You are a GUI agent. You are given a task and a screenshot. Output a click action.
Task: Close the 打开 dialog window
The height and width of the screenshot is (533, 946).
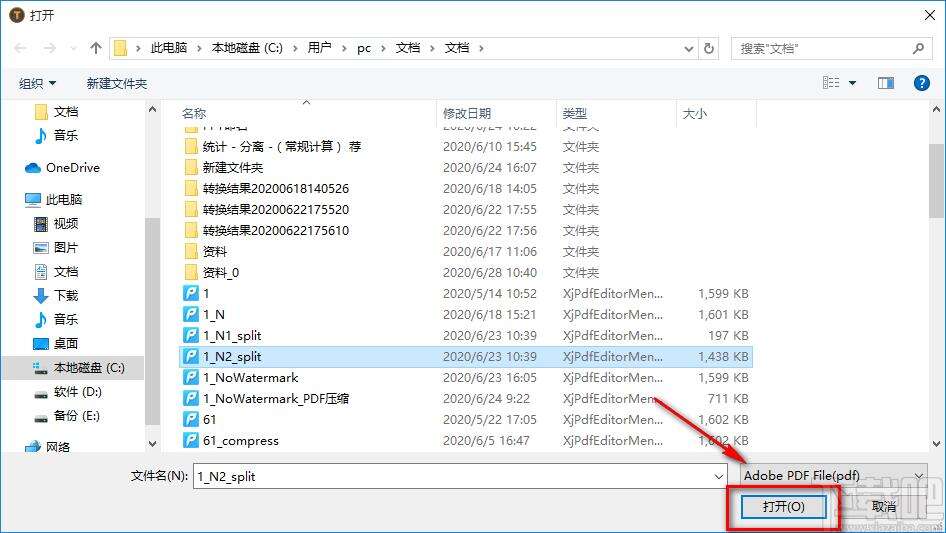pos(930,15)
